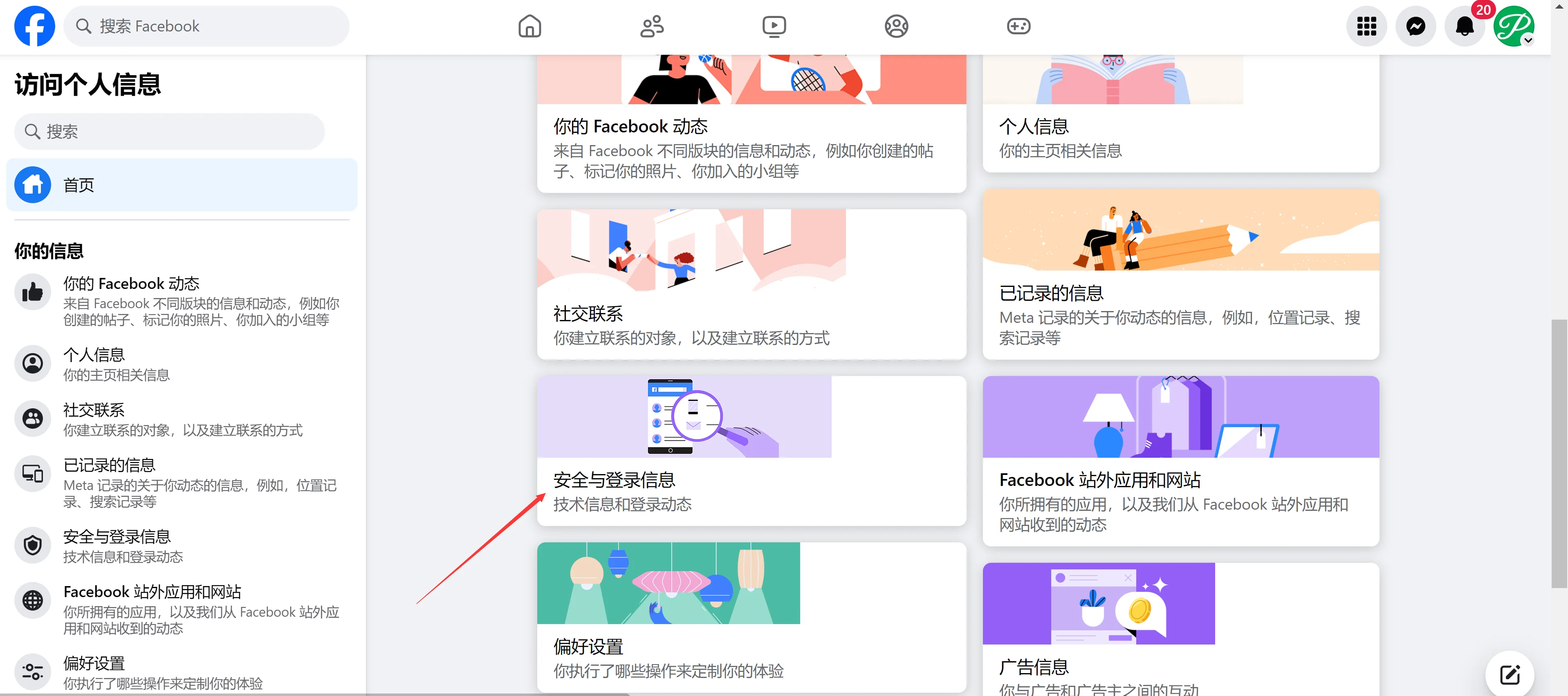The width and height of the screenshot is (1568, 696).
Task: Click the globe icon beside Facebook 站外应用和网站
Action: pyautogui.click(x=33, y=600)
